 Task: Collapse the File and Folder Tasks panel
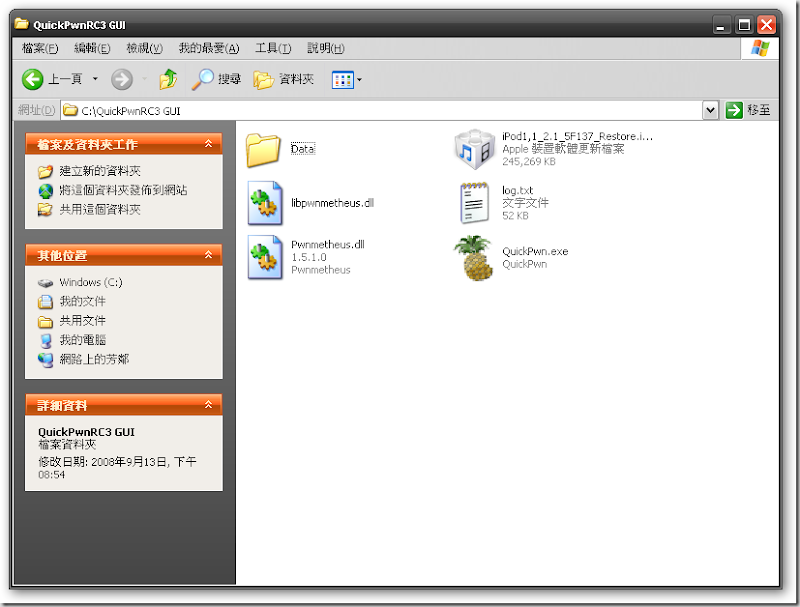click(x=208, y=144)
